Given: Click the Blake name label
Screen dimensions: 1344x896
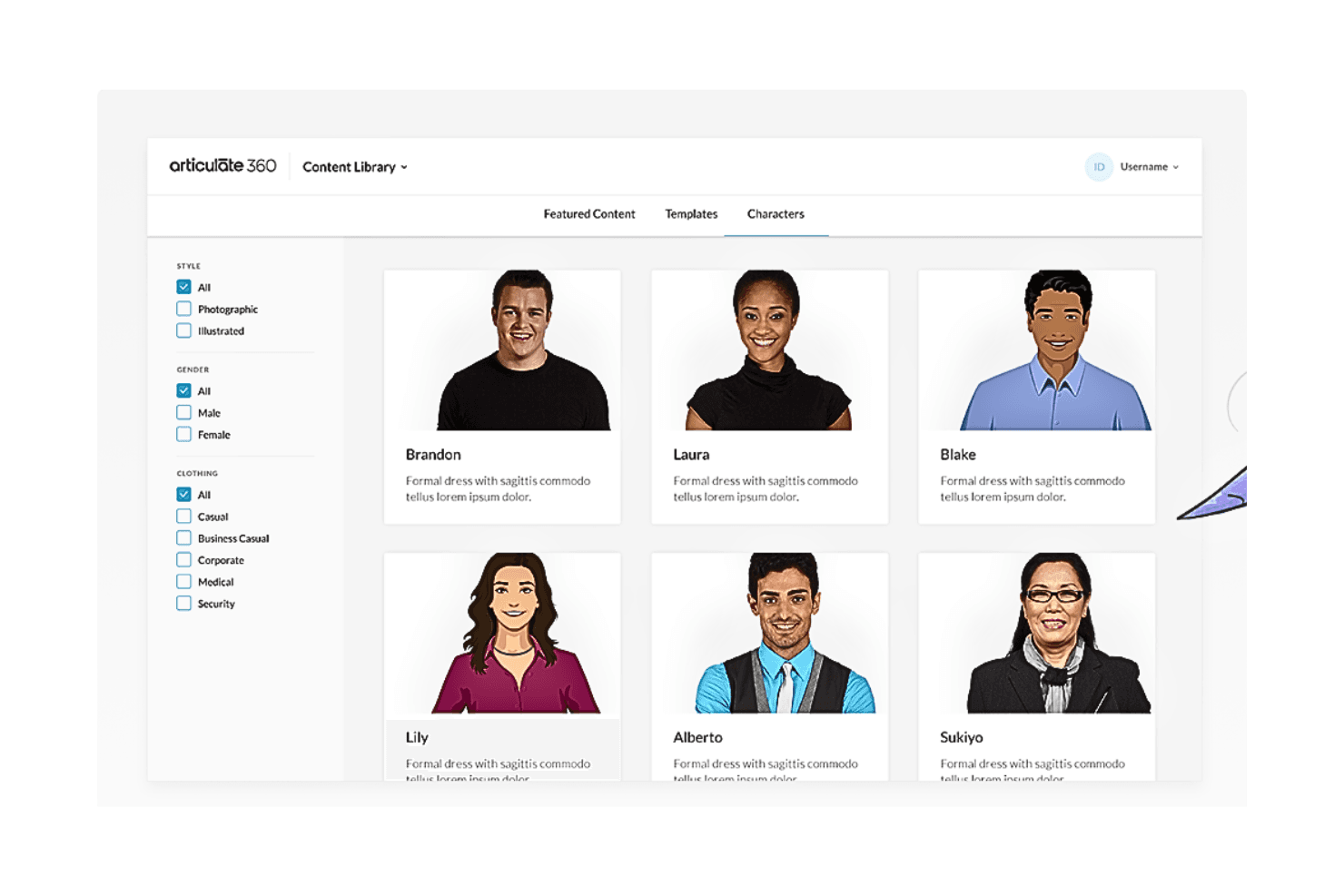Looking at the screenshot, I should (x=958, y=455).
